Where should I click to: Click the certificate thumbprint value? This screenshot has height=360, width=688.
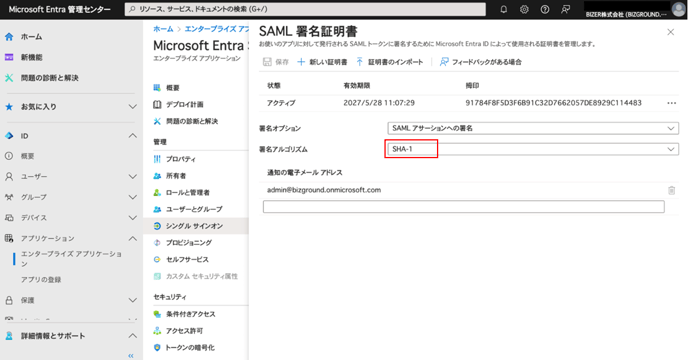[553, 103]
